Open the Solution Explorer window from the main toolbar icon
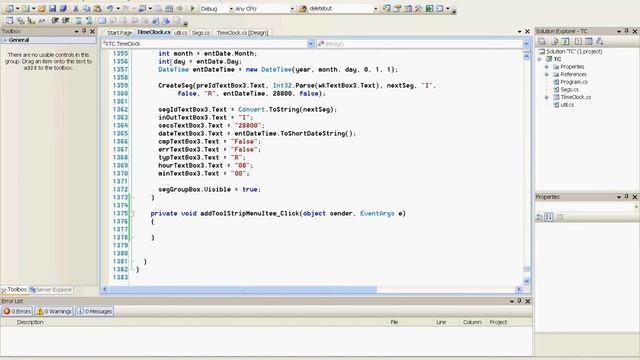 click(386, 8)
